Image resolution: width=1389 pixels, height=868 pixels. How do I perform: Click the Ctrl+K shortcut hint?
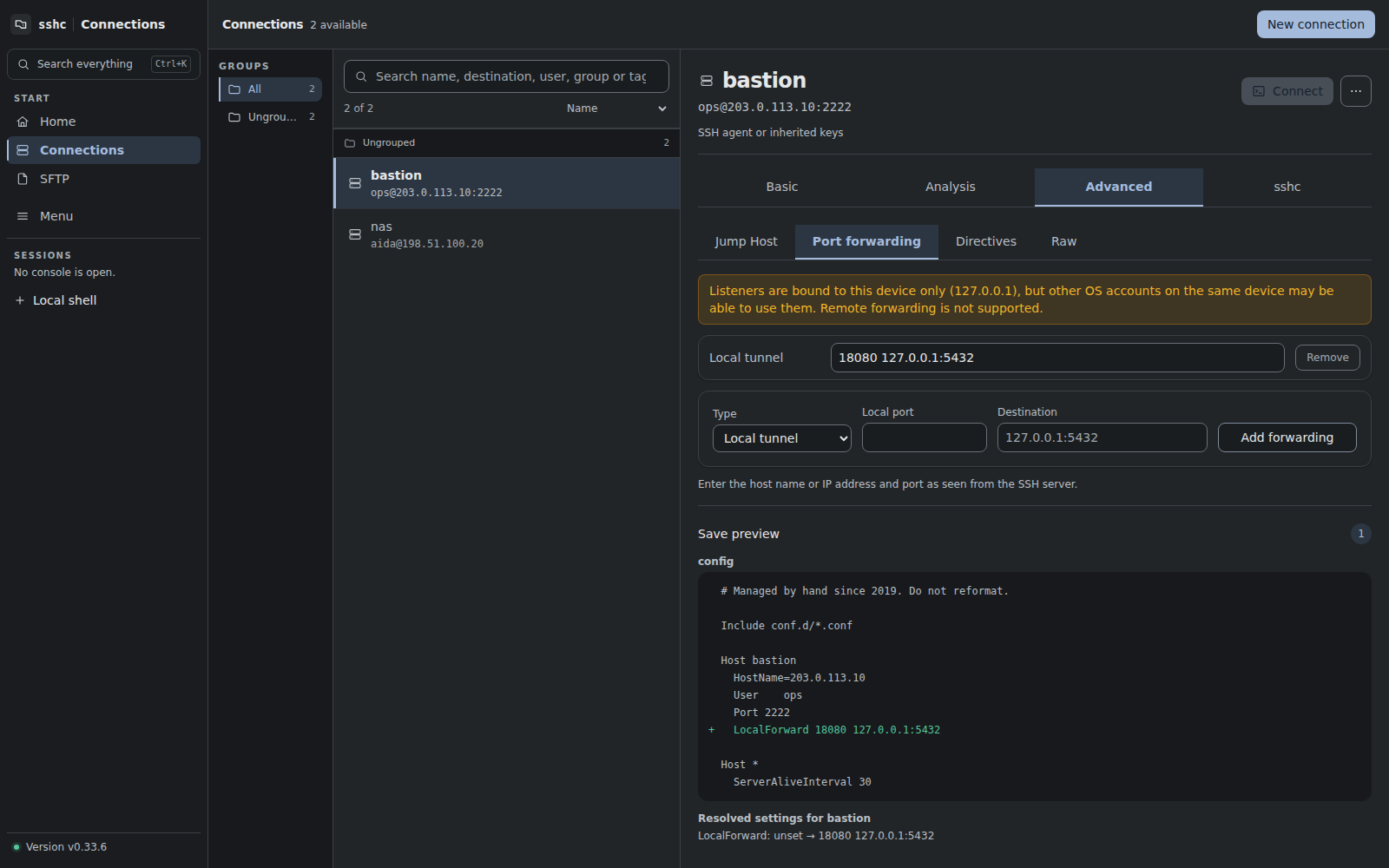click(171, 64)
